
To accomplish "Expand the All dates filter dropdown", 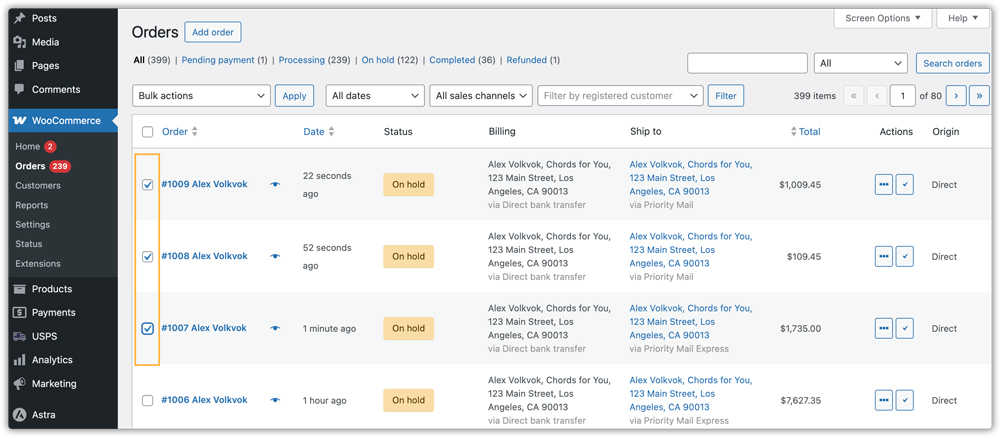I will [x=375, y=96].
